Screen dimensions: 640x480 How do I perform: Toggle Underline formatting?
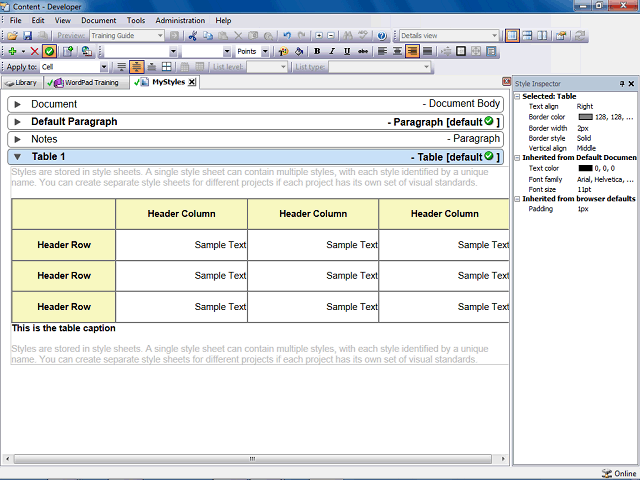click(x=347, y=51)
